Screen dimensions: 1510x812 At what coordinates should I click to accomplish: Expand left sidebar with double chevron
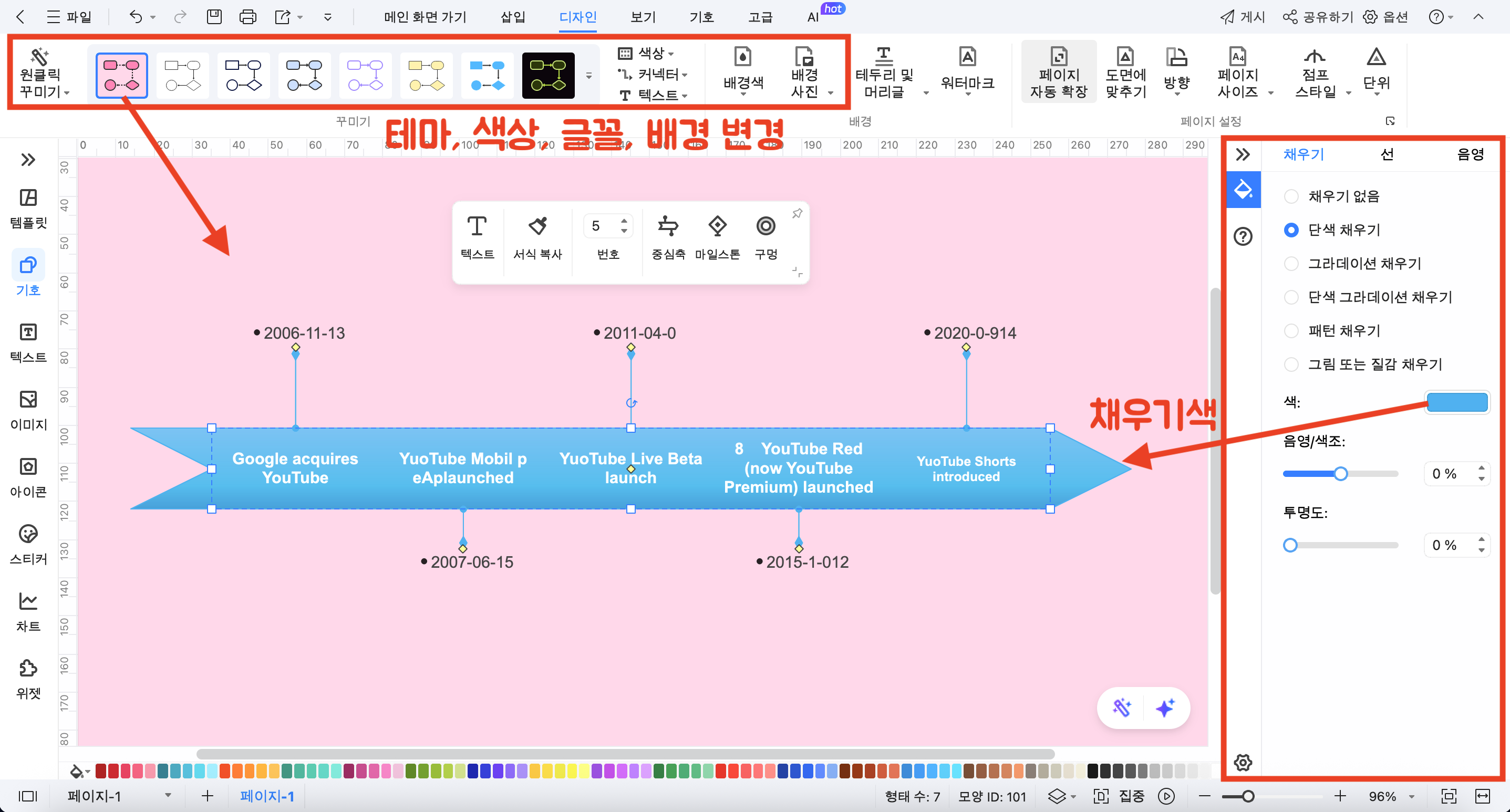click(x=28, y=159)
